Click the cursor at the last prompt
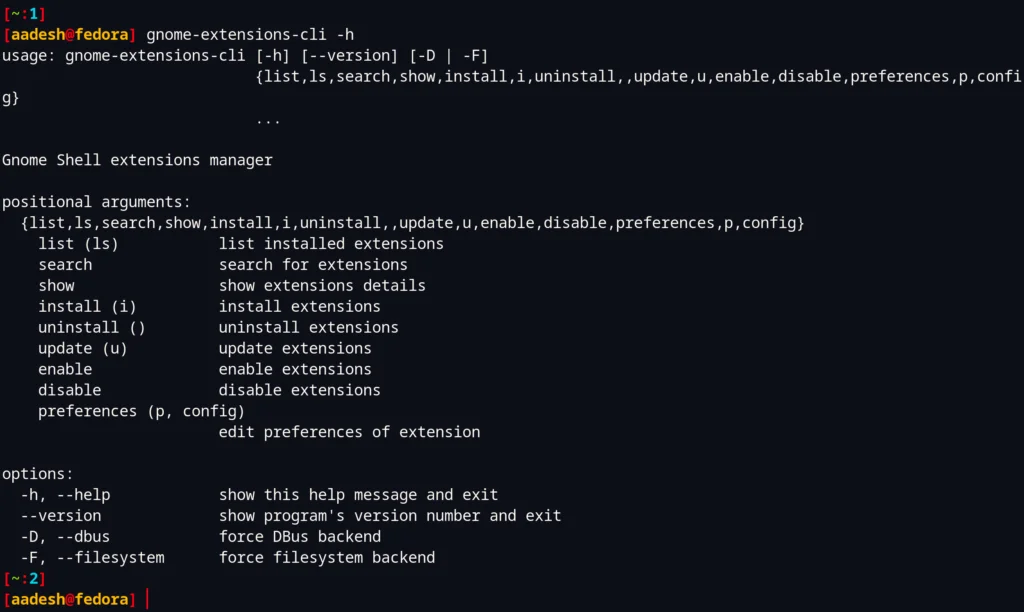This screenshot has height=612, width=1024. coord(147,599)
